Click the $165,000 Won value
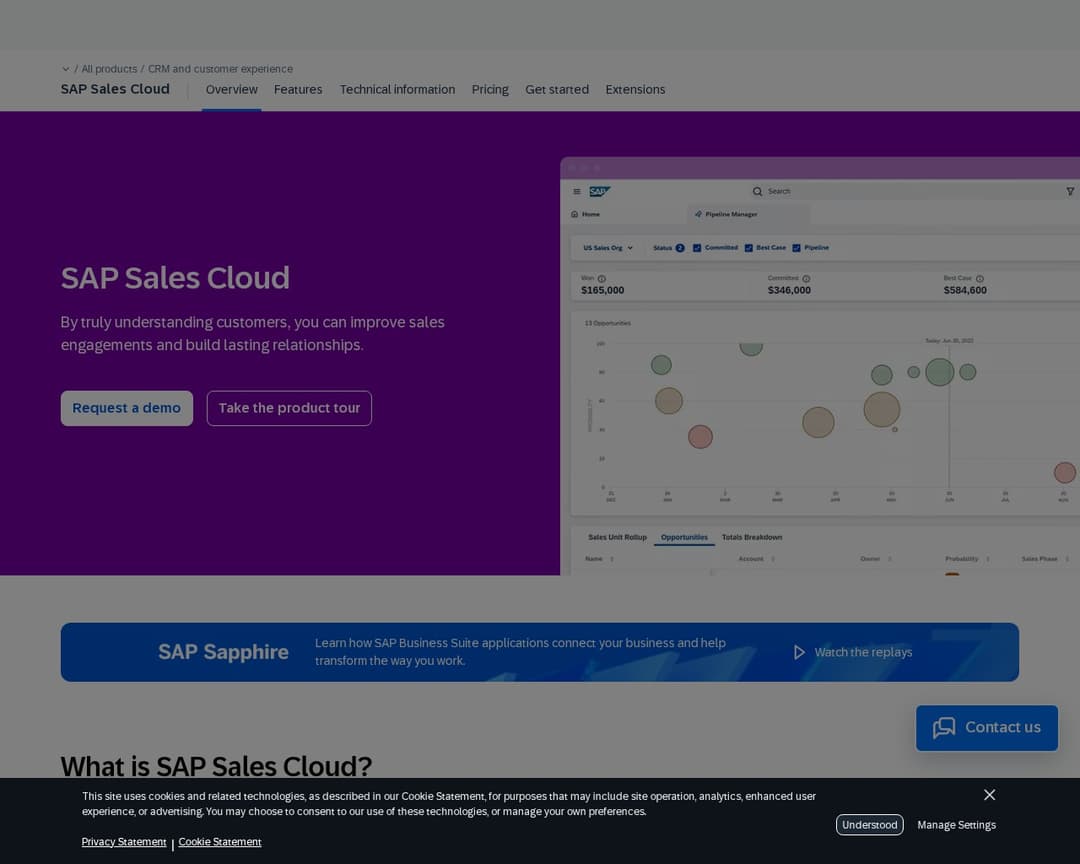 point(602,290)
